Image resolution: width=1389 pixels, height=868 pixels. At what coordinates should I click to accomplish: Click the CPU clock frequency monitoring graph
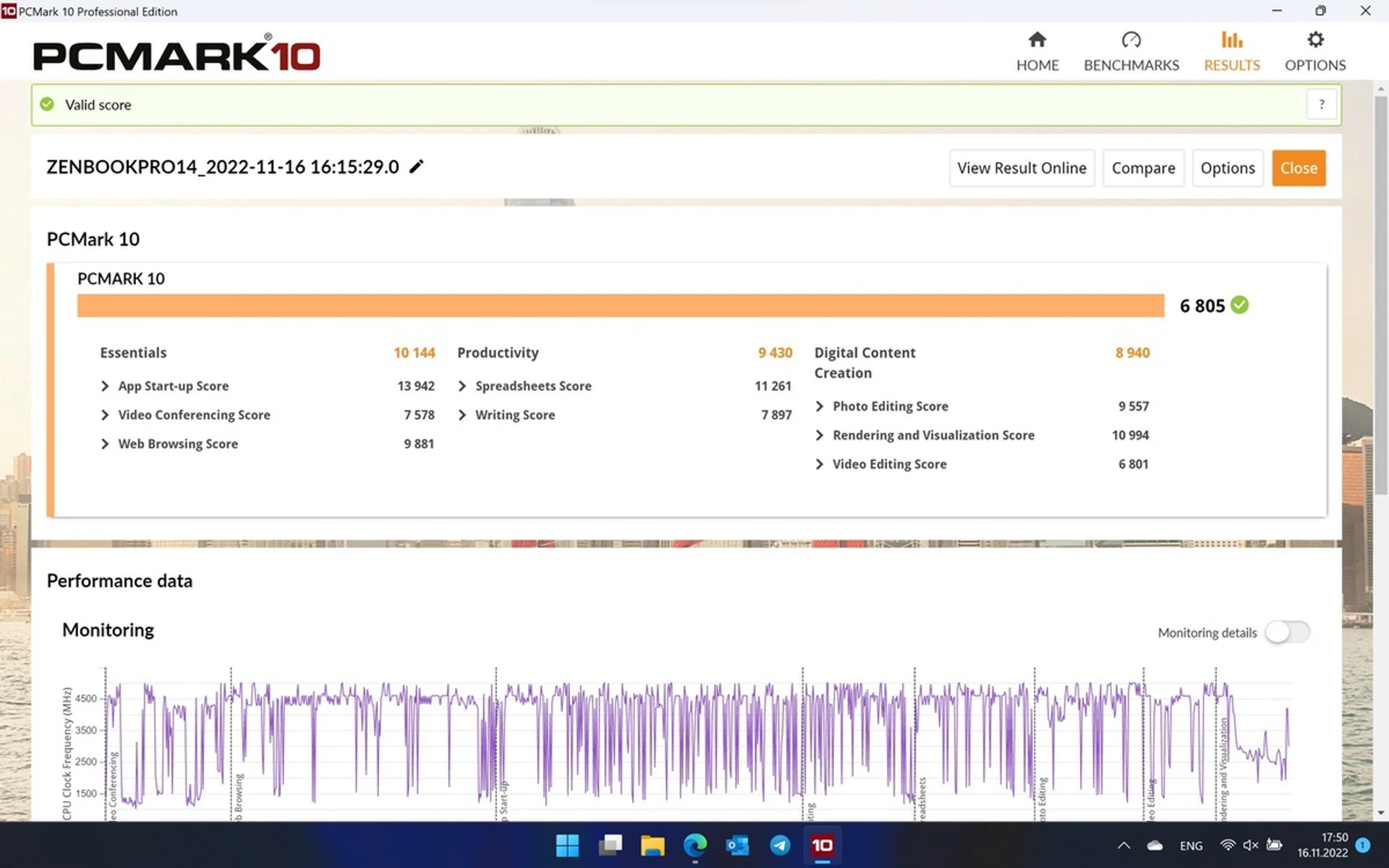pos(697,745)
